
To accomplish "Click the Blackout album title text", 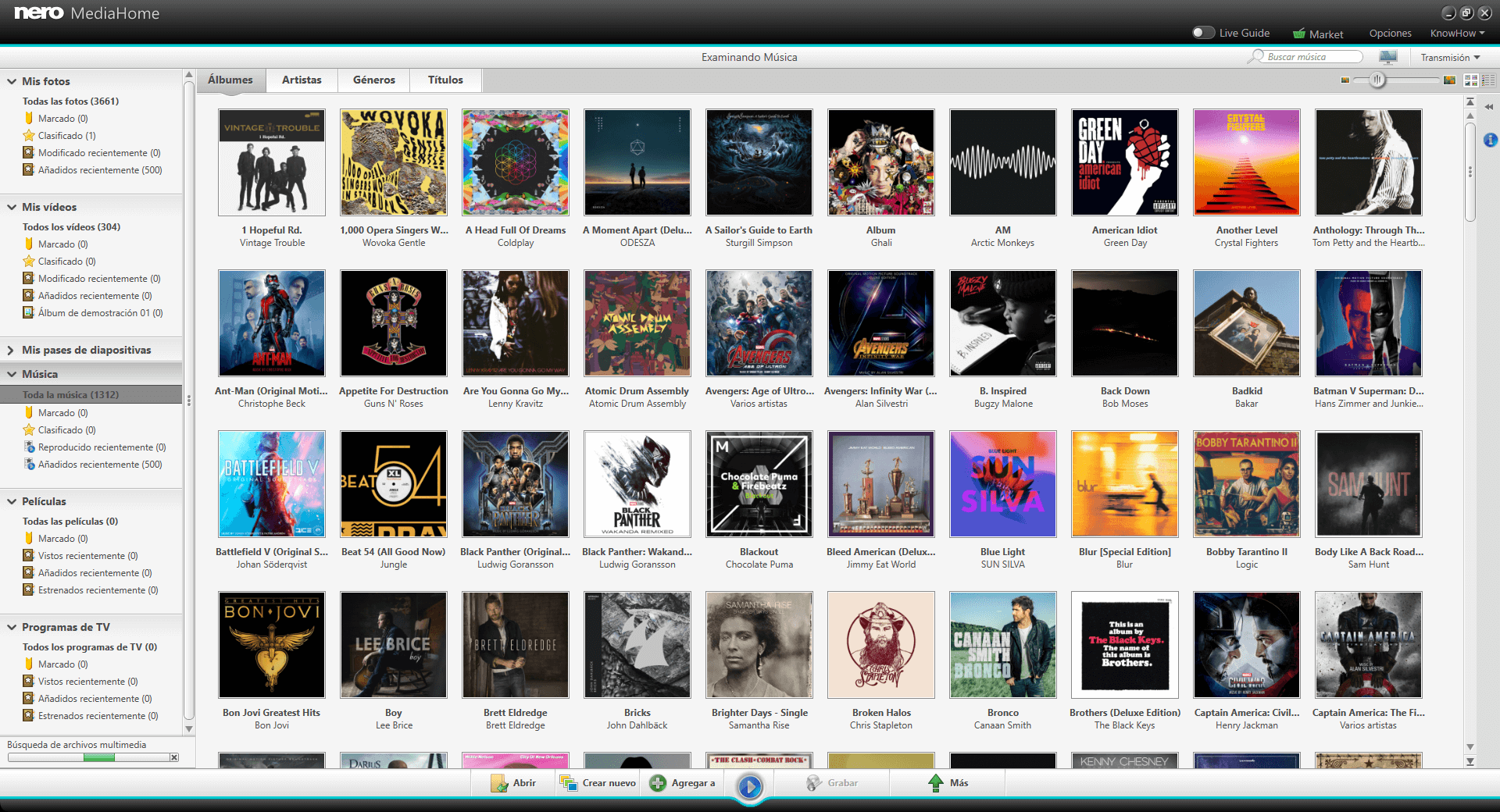I will [759, 552].
